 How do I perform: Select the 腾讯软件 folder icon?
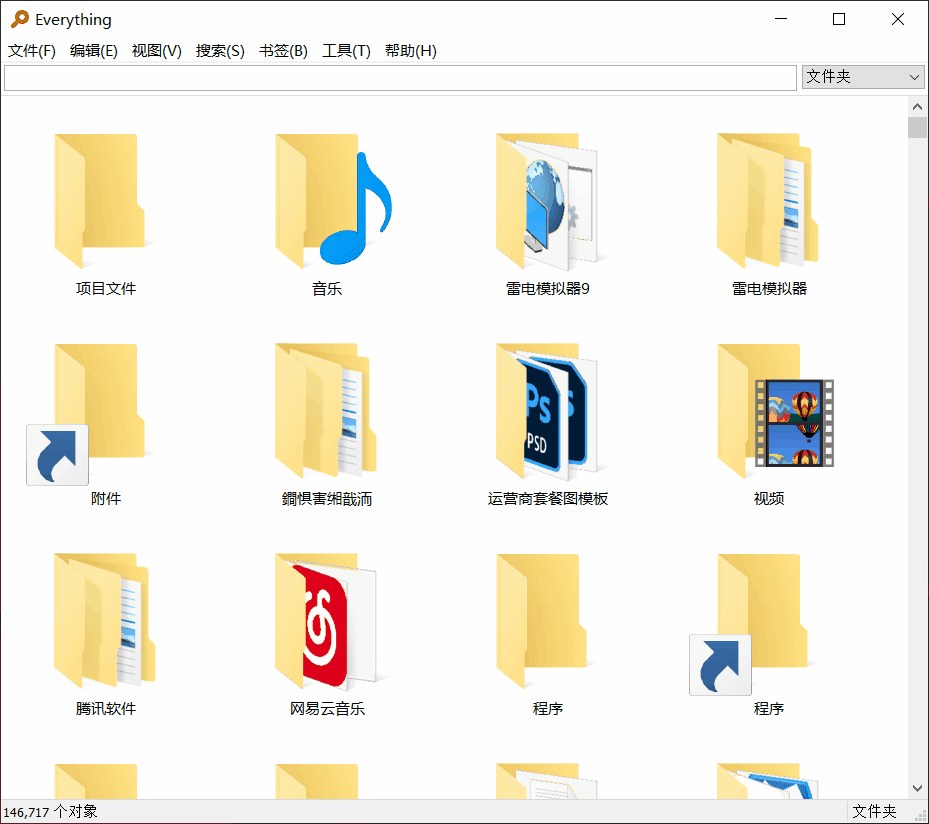[x=105, y=620]
